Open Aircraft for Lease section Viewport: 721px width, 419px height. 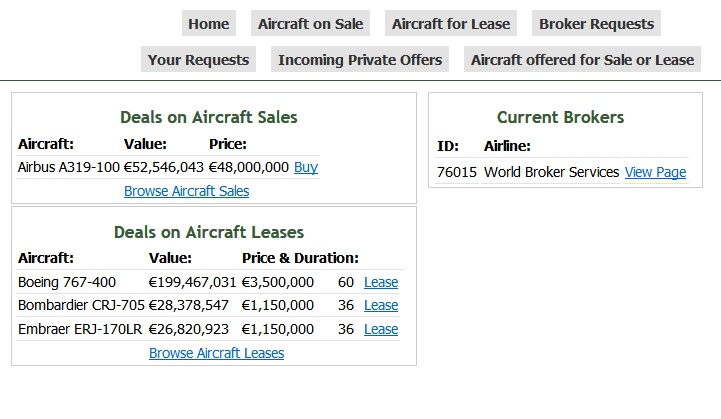coord(451,24)
